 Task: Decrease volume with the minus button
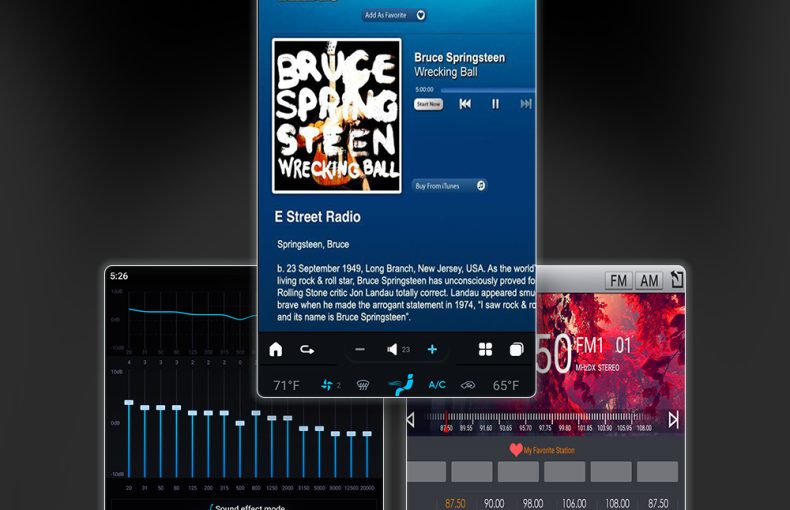pyautogui.click(x=360, y=349)
